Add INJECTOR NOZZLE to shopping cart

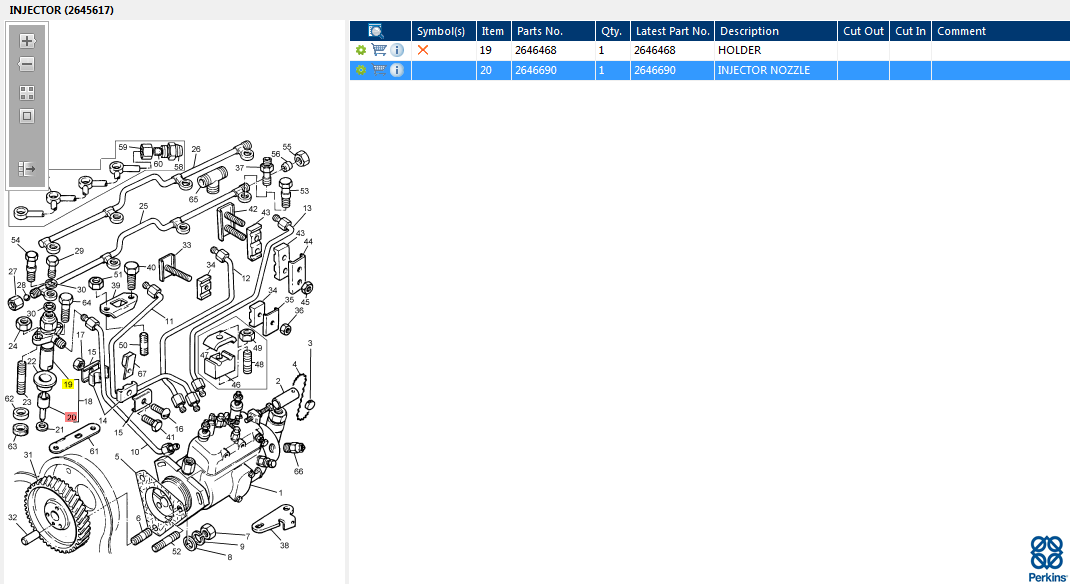pyautogui.click(x=379, y=70)
